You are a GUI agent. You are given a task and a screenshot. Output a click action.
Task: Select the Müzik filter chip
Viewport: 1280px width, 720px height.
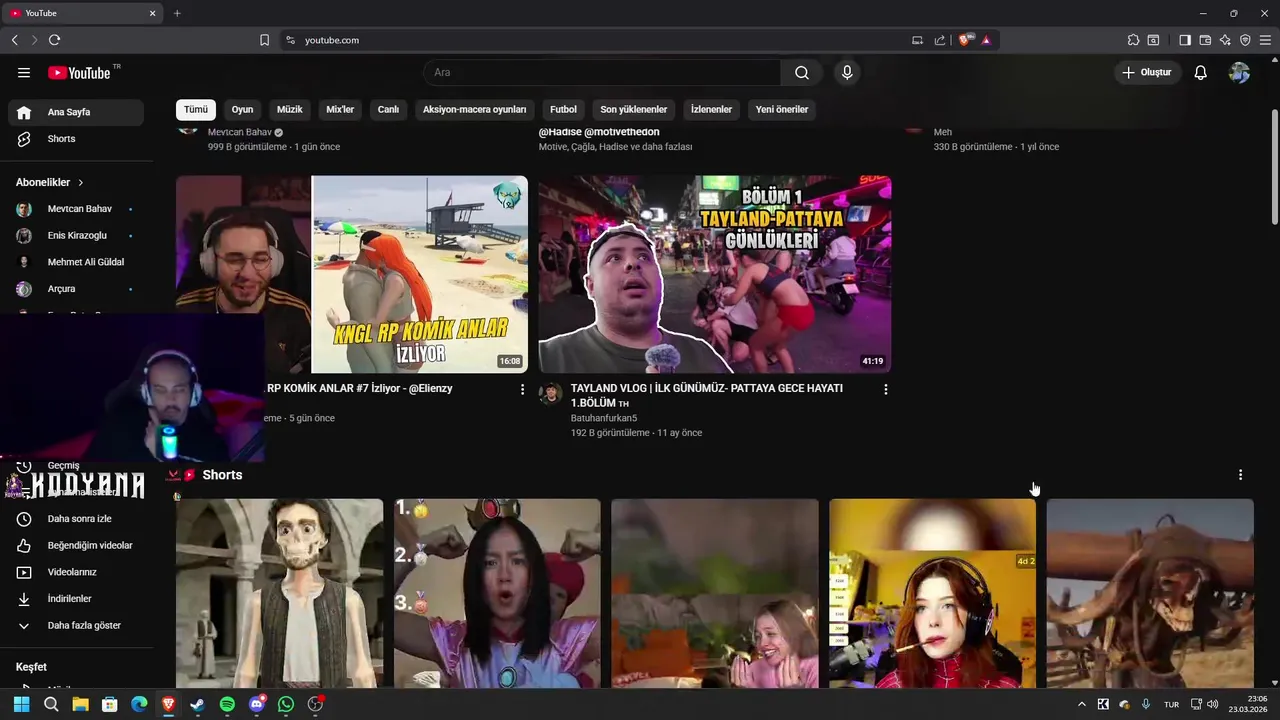click(x=290, y=110)
